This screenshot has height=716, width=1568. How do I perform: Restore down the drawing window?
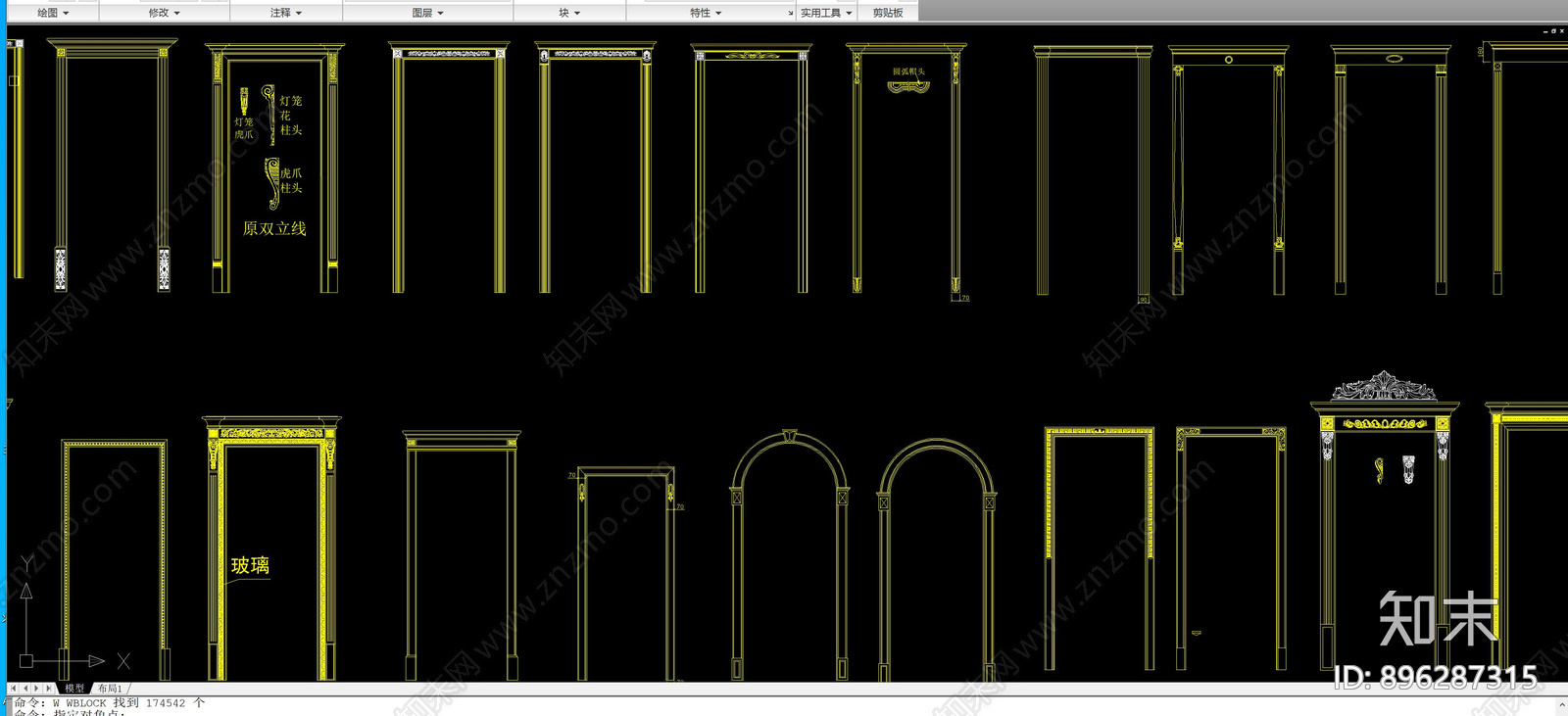[x=1553, y=31]
